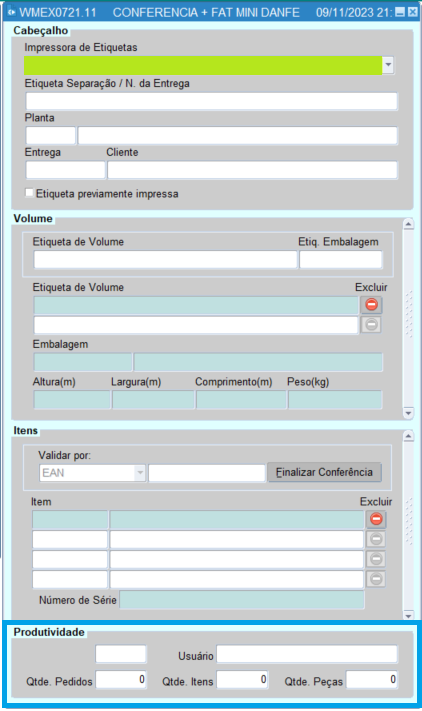Click the Qtde. Pedidos field

[x=121, y=680]
